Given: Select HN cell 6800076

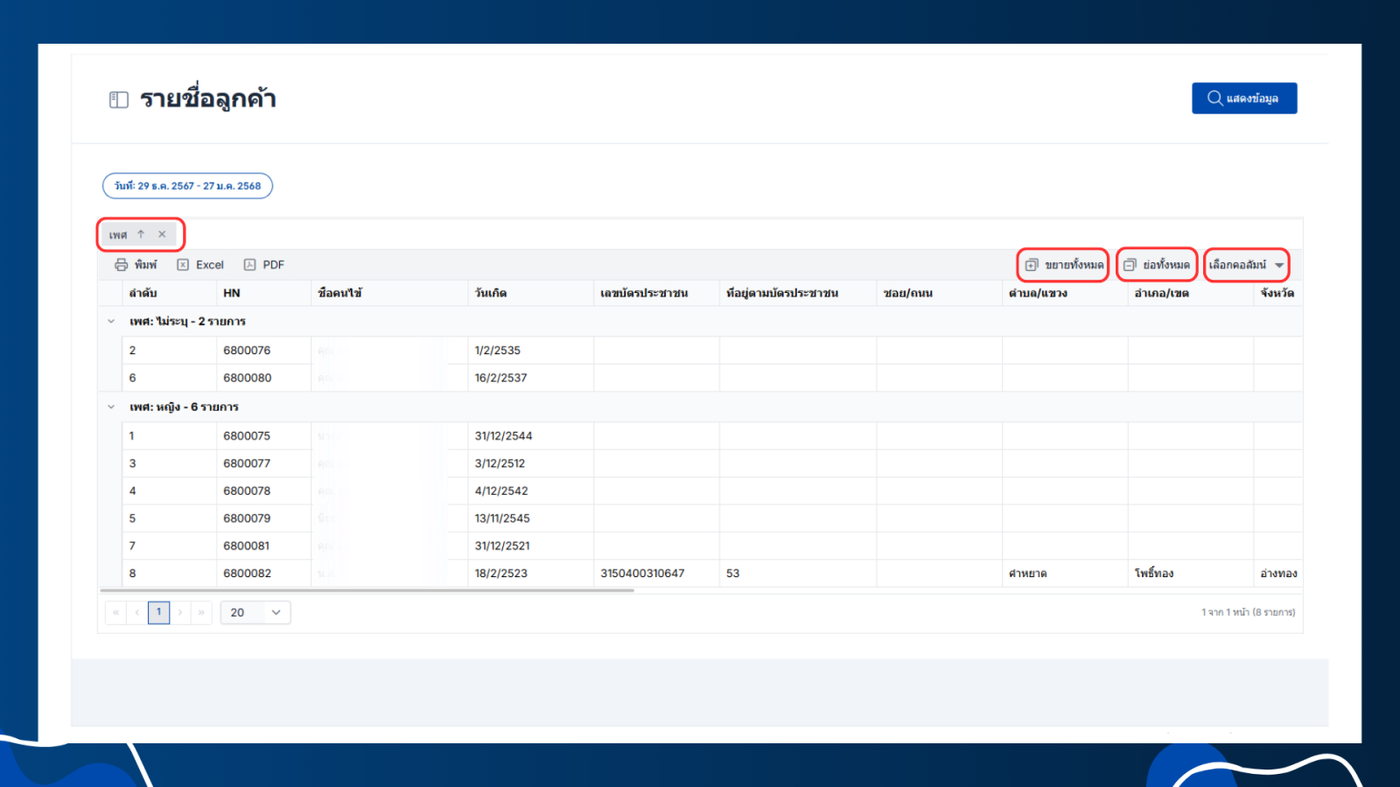Looking at the screenshot, I should pyautogui.click(x=263, y=351).
